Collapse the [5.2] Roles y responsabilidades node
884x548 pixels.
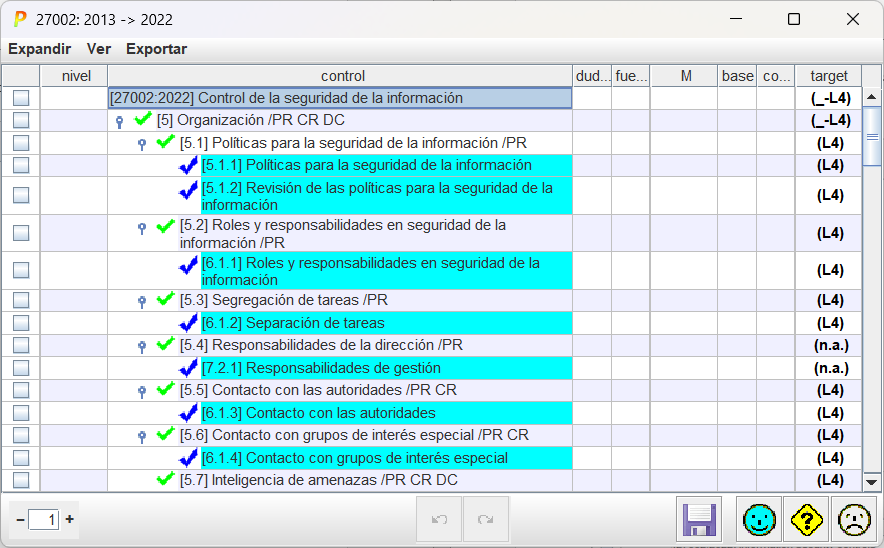pyautogui.click(x=142, y=228)
